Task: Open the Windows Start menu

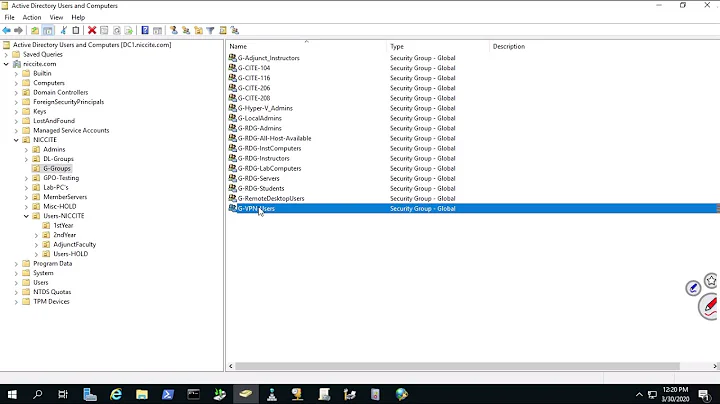Action: coord(12,394)
